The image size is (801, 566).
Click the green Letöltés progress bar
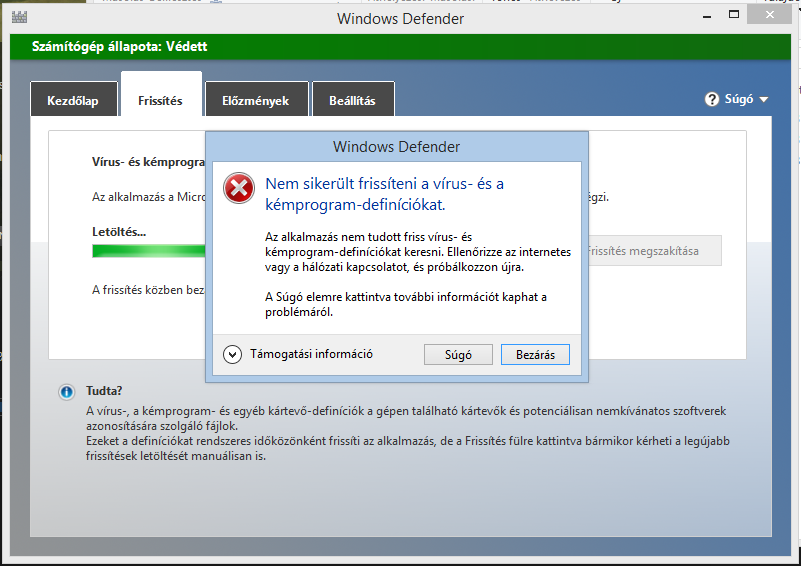click(x=149, y=251)
